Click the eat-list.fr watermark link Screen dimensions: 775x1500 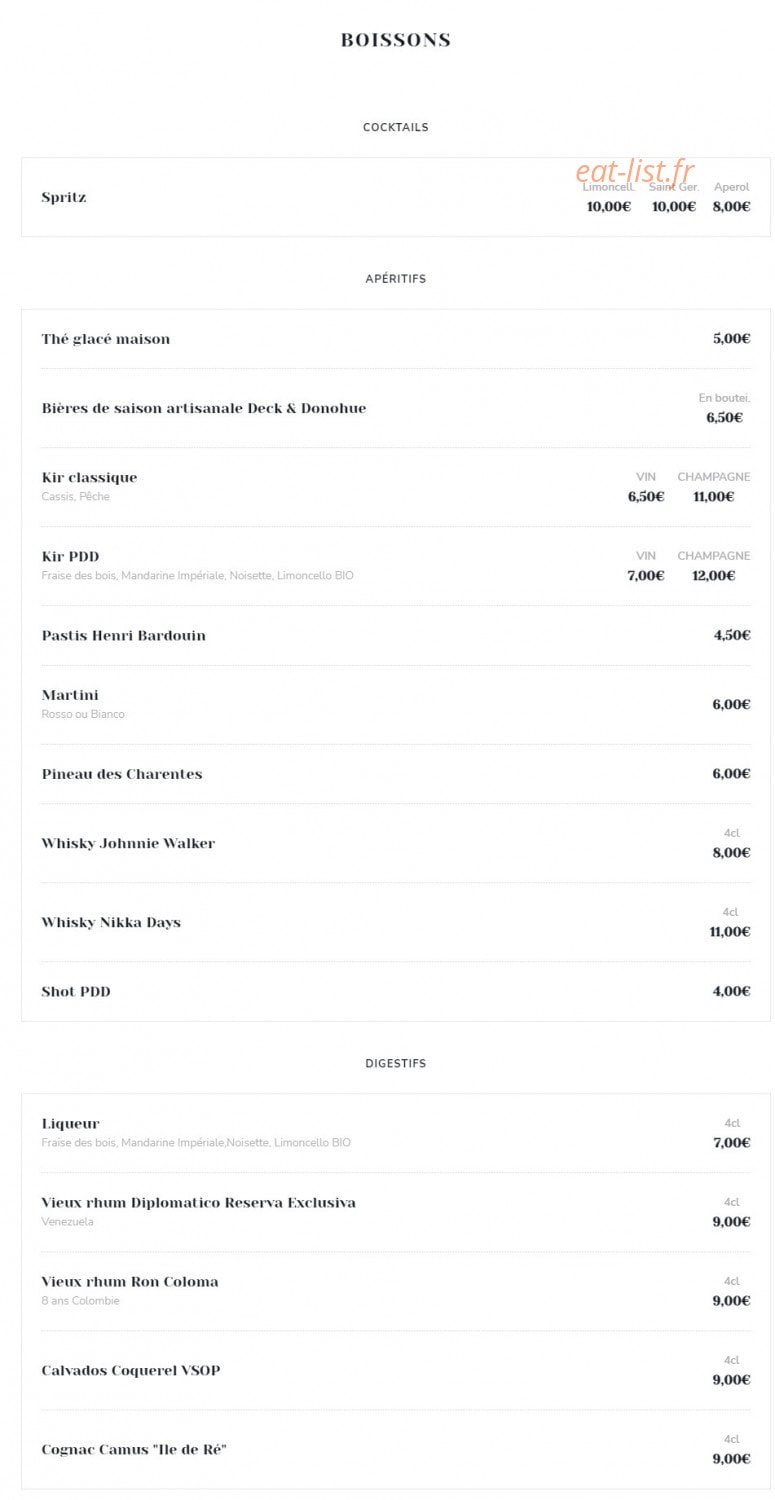coord(634,171)
